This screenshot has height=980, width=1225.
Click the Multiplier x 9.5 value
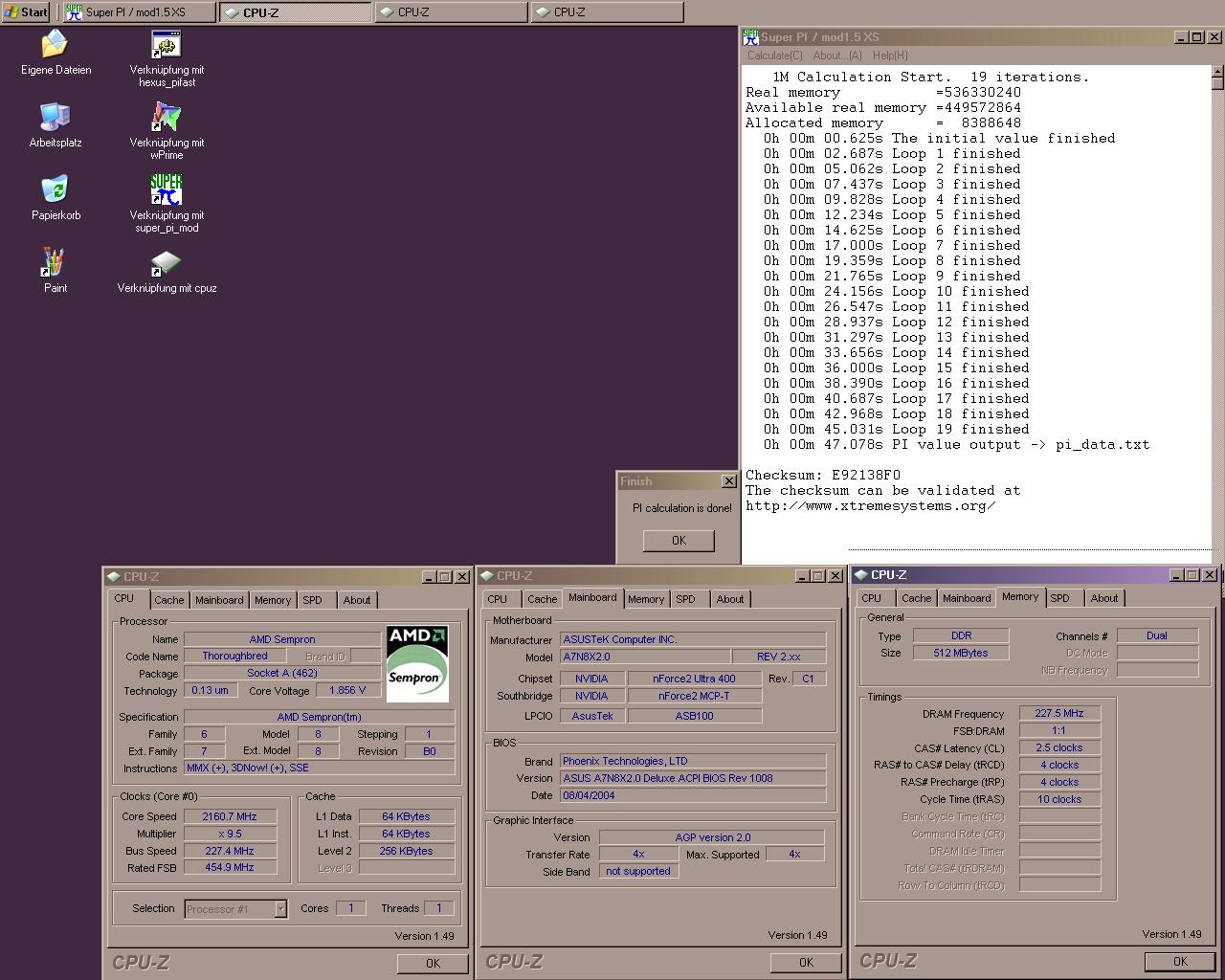click(230, 834)
